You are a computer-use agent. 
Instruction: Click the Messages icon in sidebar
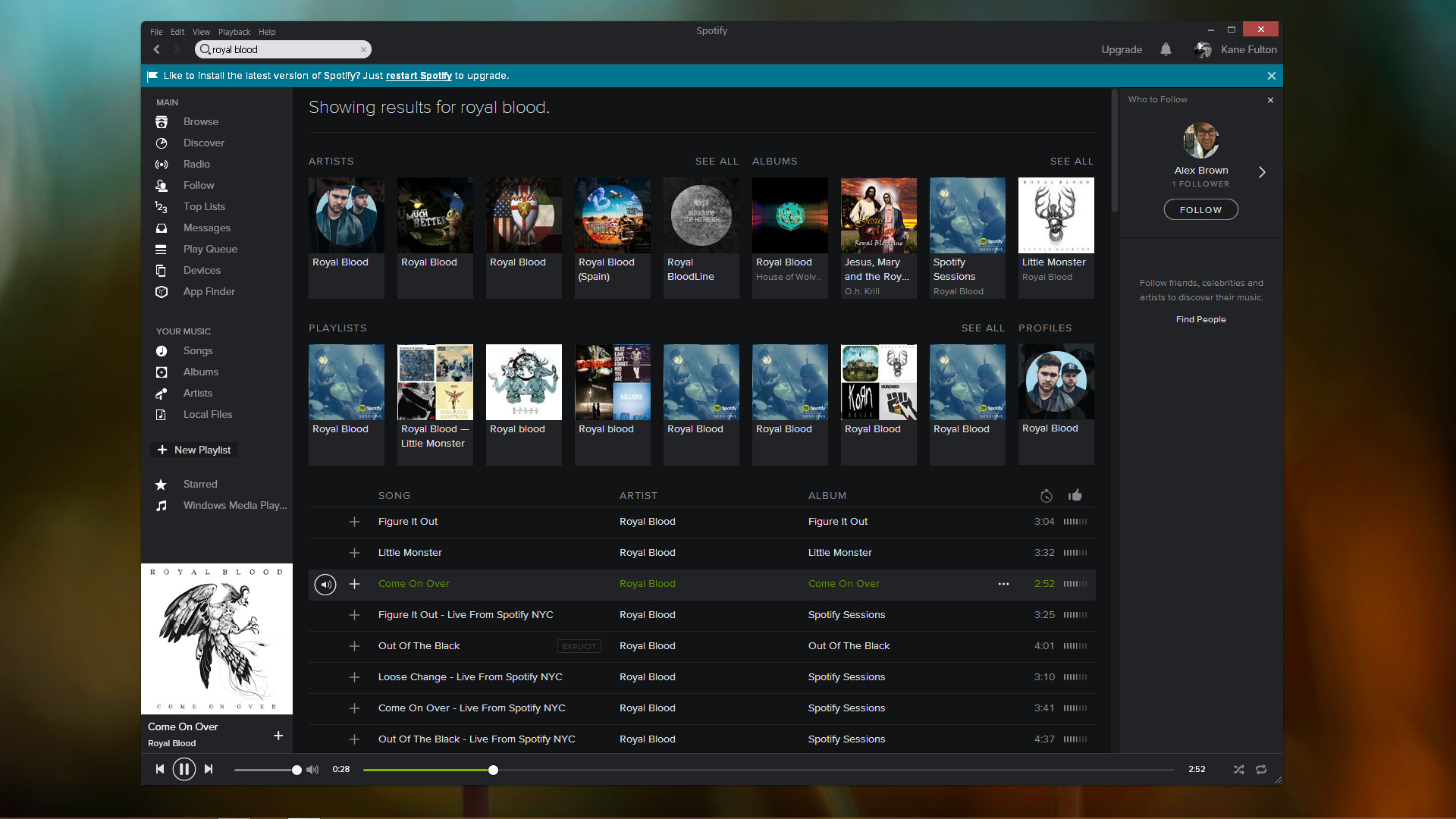coord(162,227)
